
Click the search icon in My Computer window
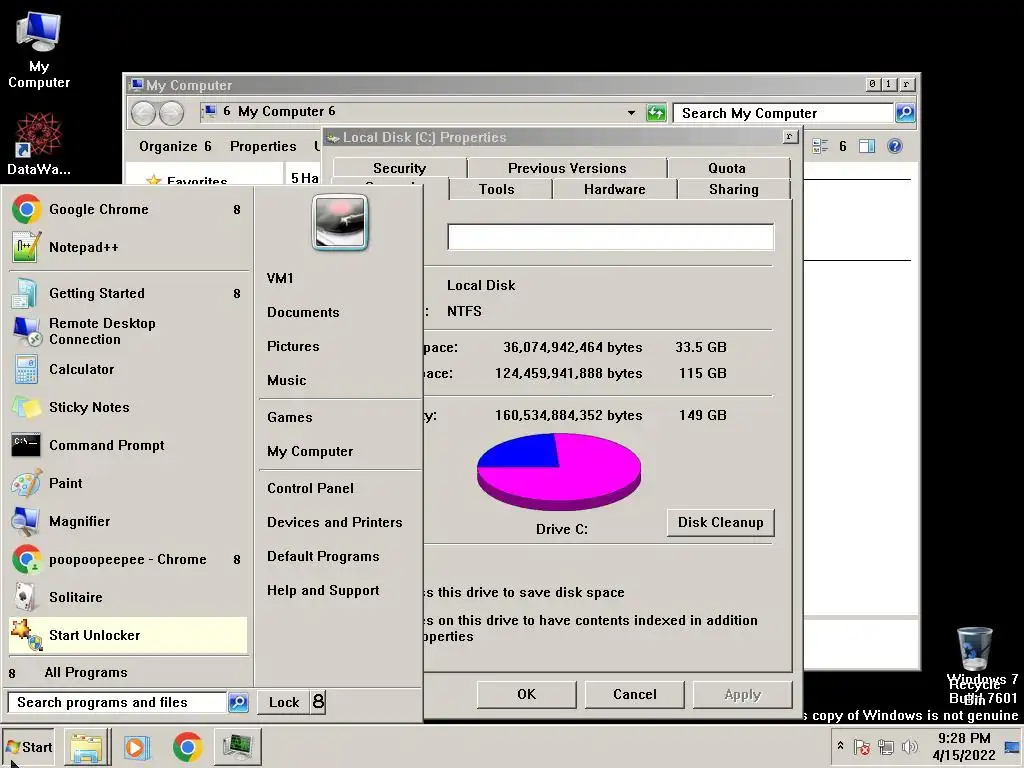[905, 113]
